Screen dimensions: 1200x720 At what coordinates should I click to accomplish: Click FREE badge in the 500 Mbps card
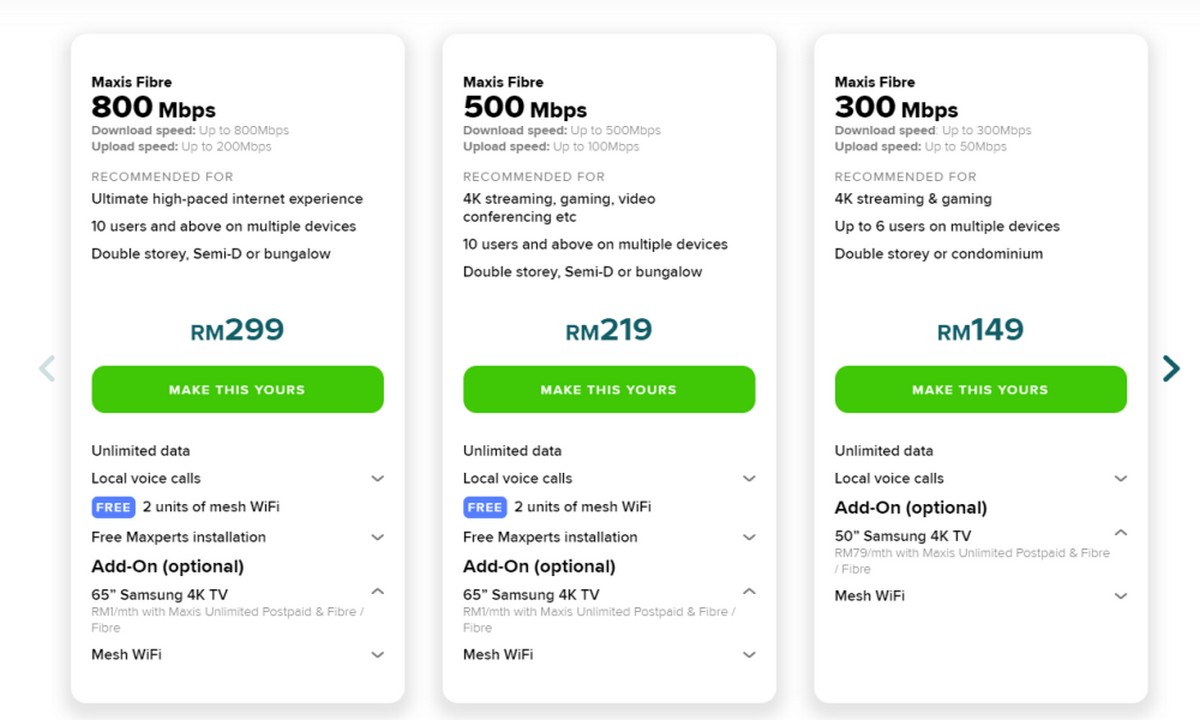tap(485, 507)
